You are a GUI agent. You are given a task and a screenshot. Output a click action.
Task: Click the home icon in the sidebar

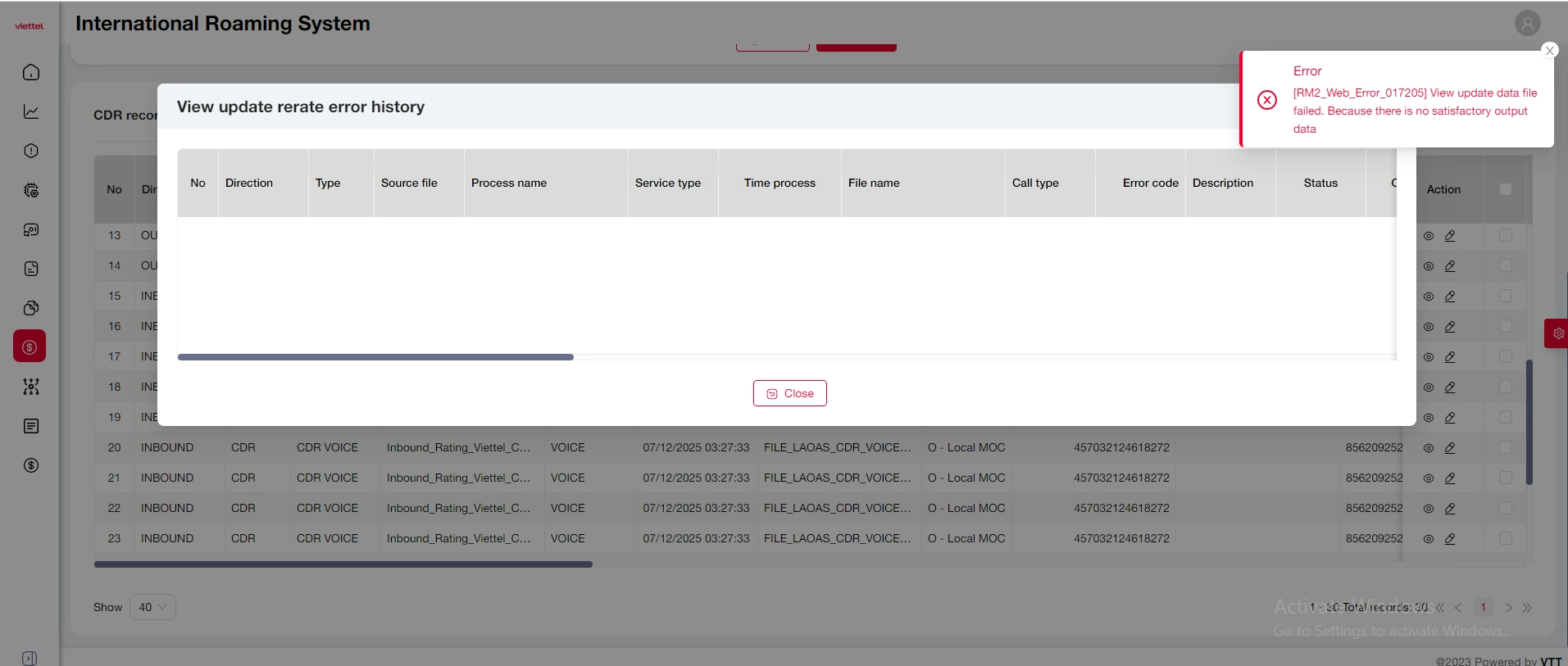click(x=31, y=72)
